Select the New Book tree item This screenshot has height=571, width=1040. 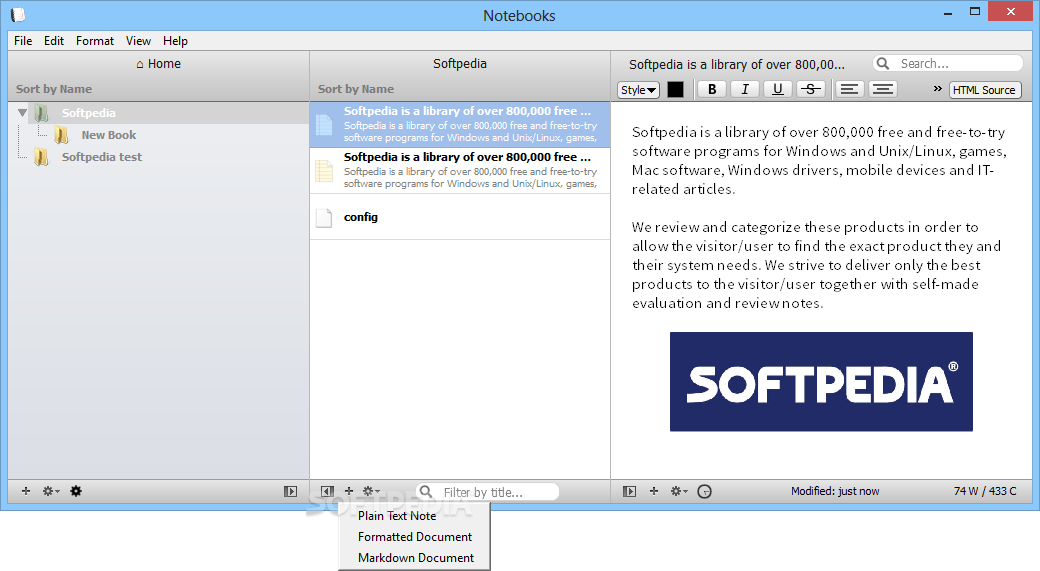[x=109, y=135]
